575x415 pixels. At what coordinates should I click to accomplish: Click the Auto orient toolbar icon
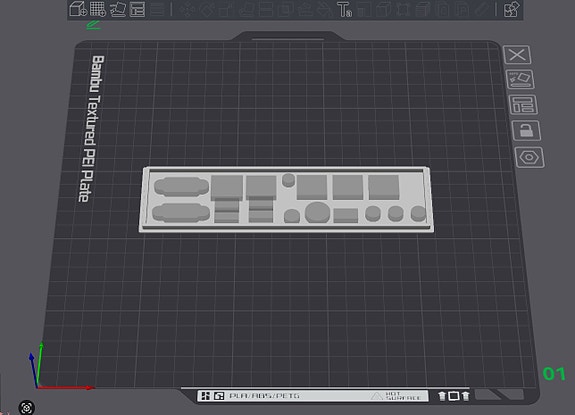point(118,9)
